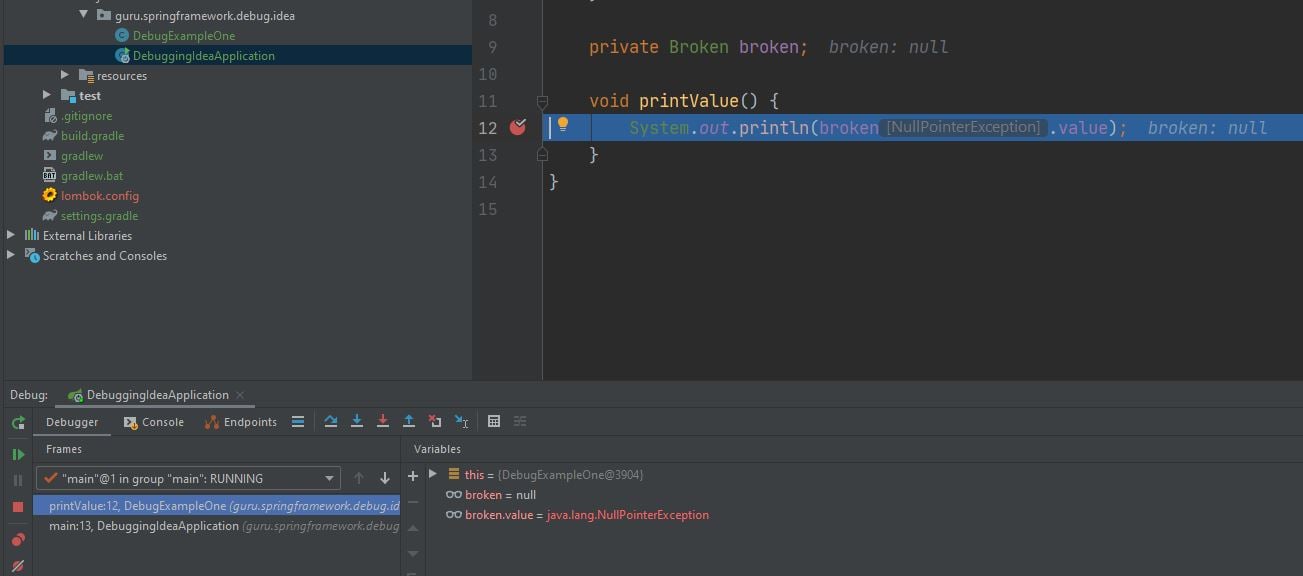Viewport: 1303px width, 576px height.
Task: Stop the debug session
Action: click(x=18, y=508)
